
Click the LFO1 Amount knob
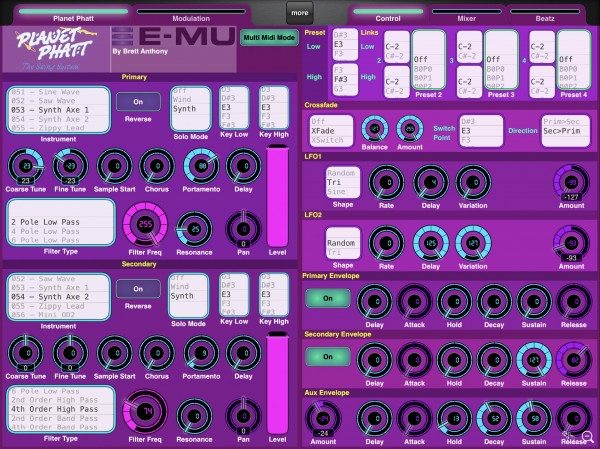tap(571, 183)
